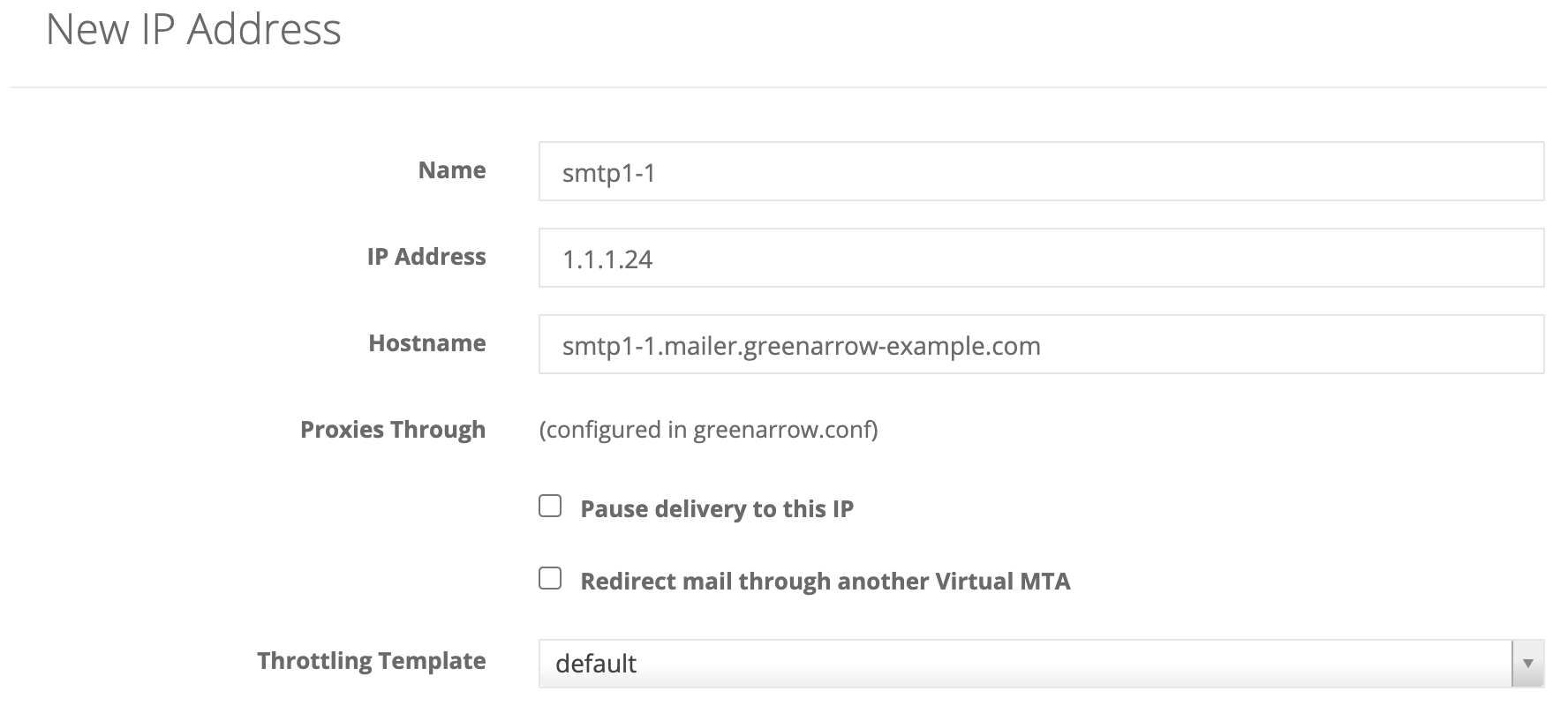Click 'Redirect mail through another Virtual MTA' text
Screen dimensions: 1568x706
tap(825, 582)
